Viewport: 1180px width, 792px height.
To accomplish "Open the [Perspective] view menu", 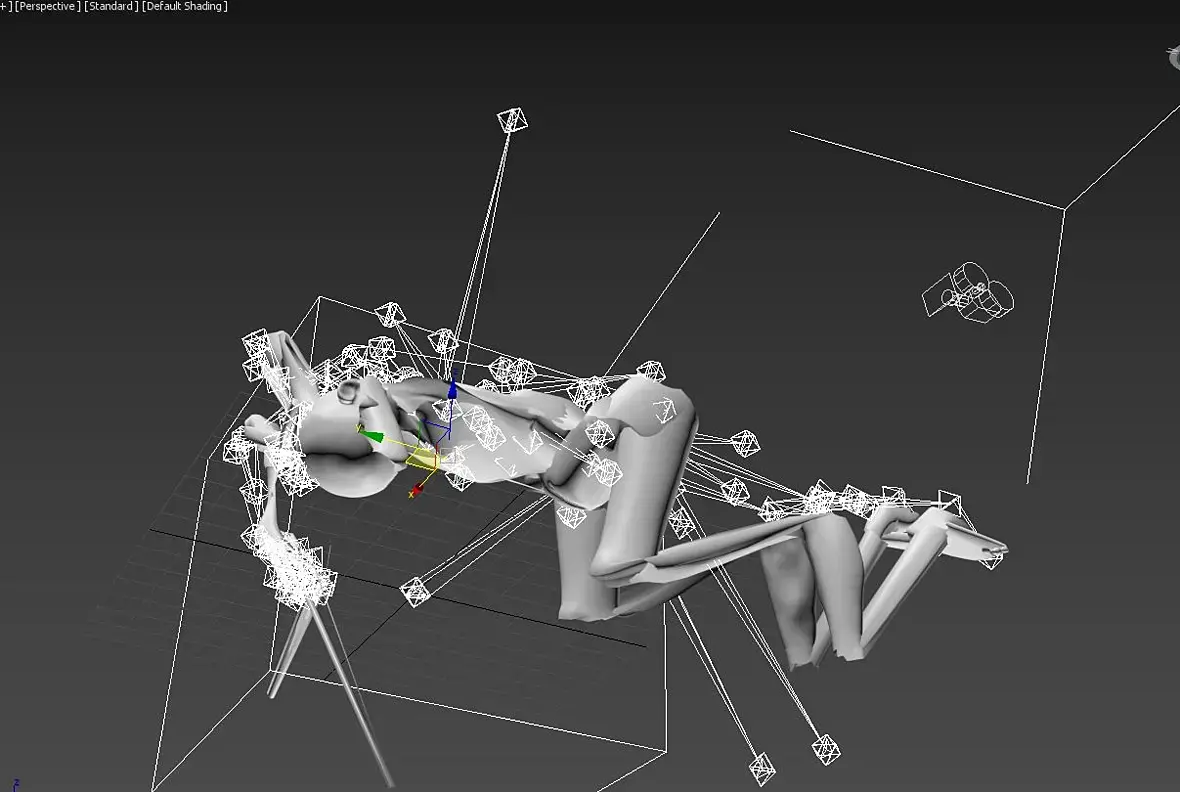I will click(x=47, y=6).
